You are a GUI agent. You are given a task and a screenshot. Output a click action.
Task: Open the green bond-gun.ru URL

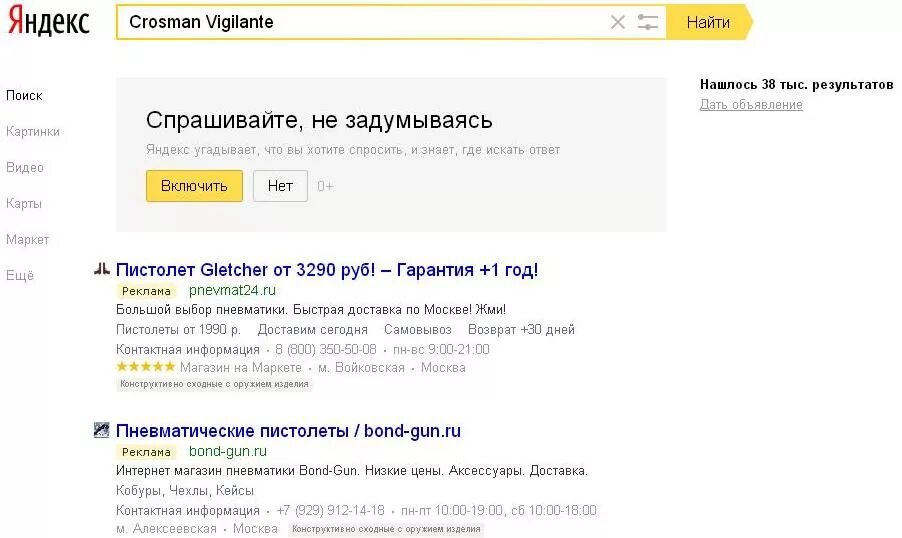[228, 451]
